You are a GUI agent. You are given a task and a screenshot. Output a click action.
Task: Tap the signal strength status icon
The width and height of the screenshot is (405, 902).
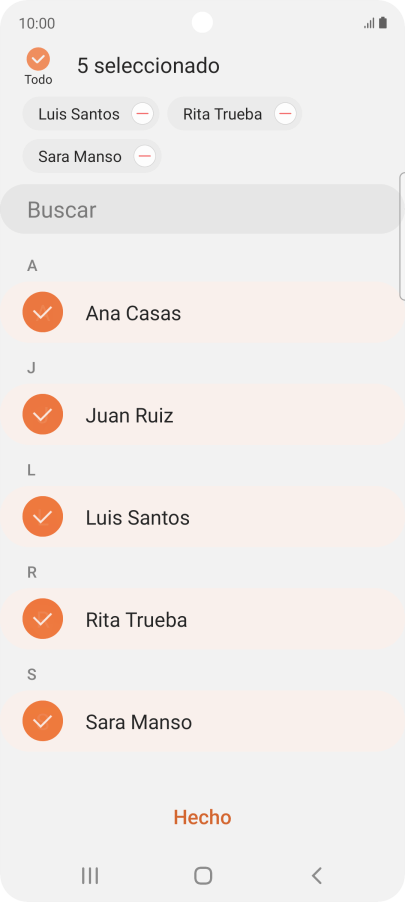click(369, 23)
